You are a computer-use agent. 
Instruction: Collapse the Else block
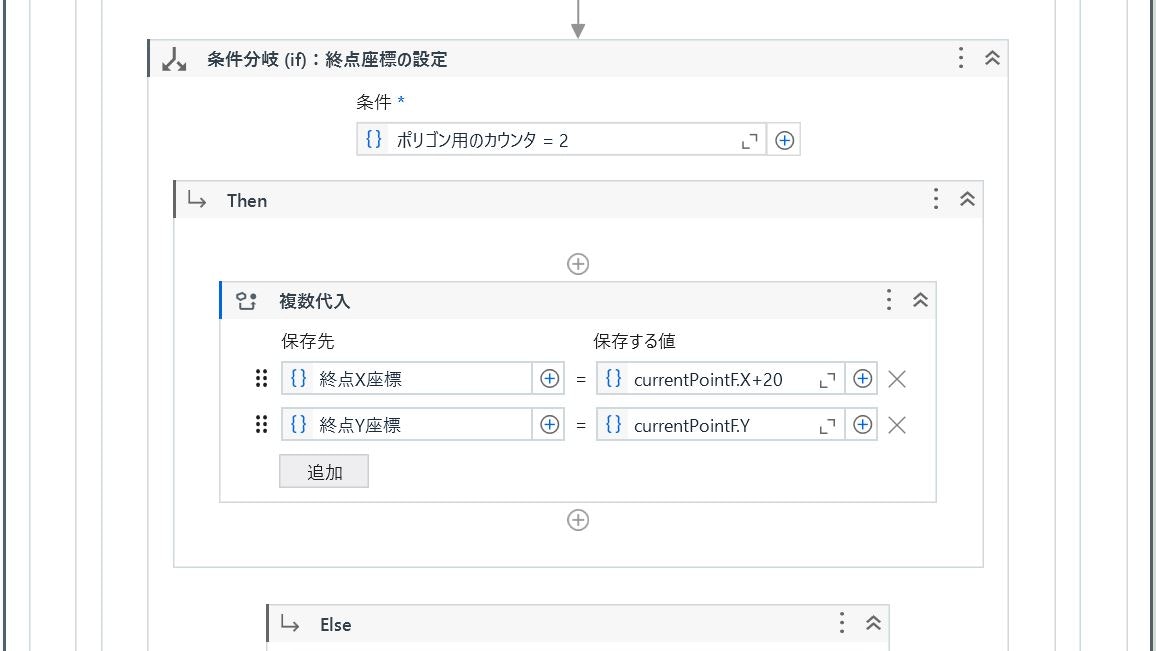(872, 623)
